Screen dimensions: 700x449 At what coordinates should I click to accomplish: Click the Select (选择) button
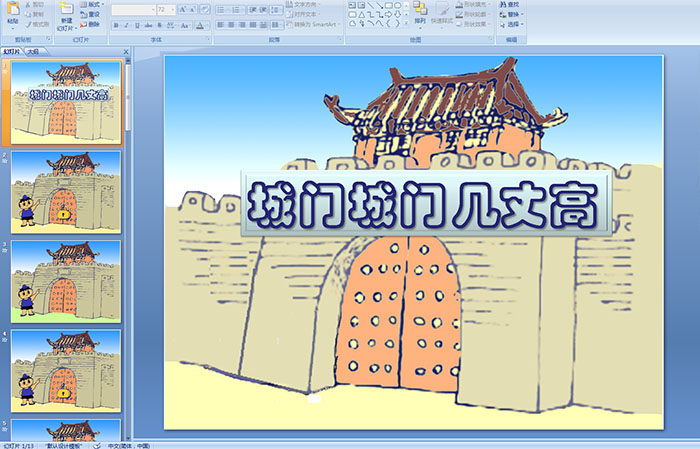pyautogui.click(x=511, y=24)
